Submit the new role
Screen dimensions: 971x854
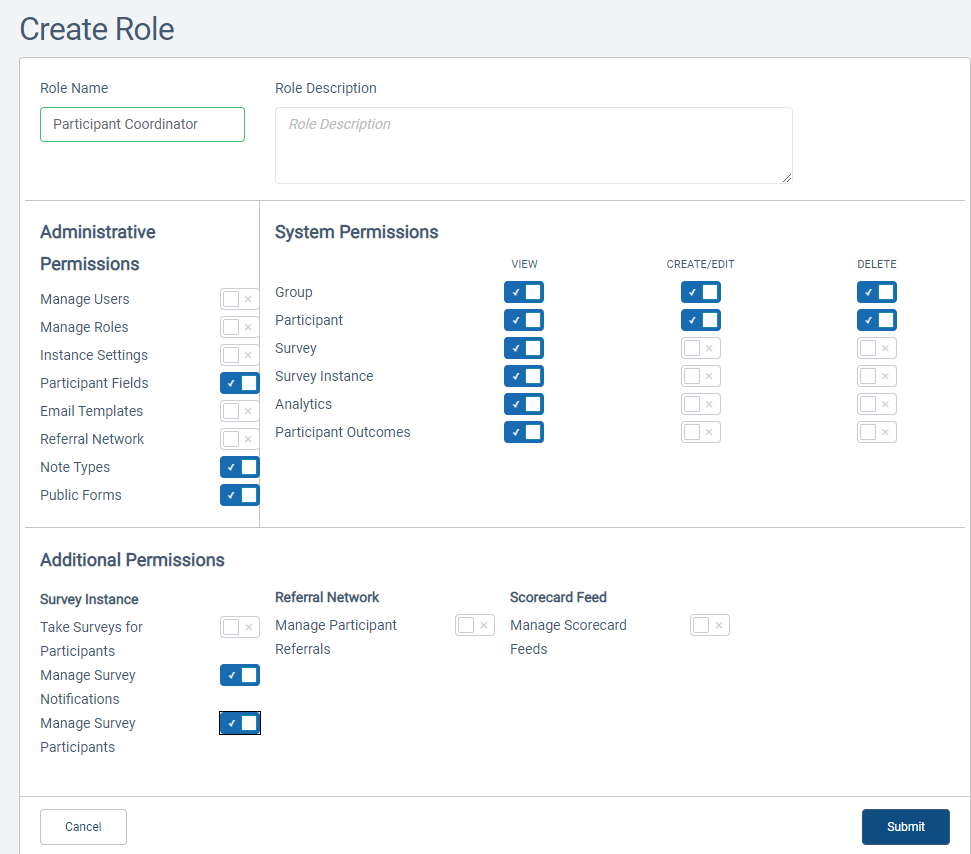point(905,827)
